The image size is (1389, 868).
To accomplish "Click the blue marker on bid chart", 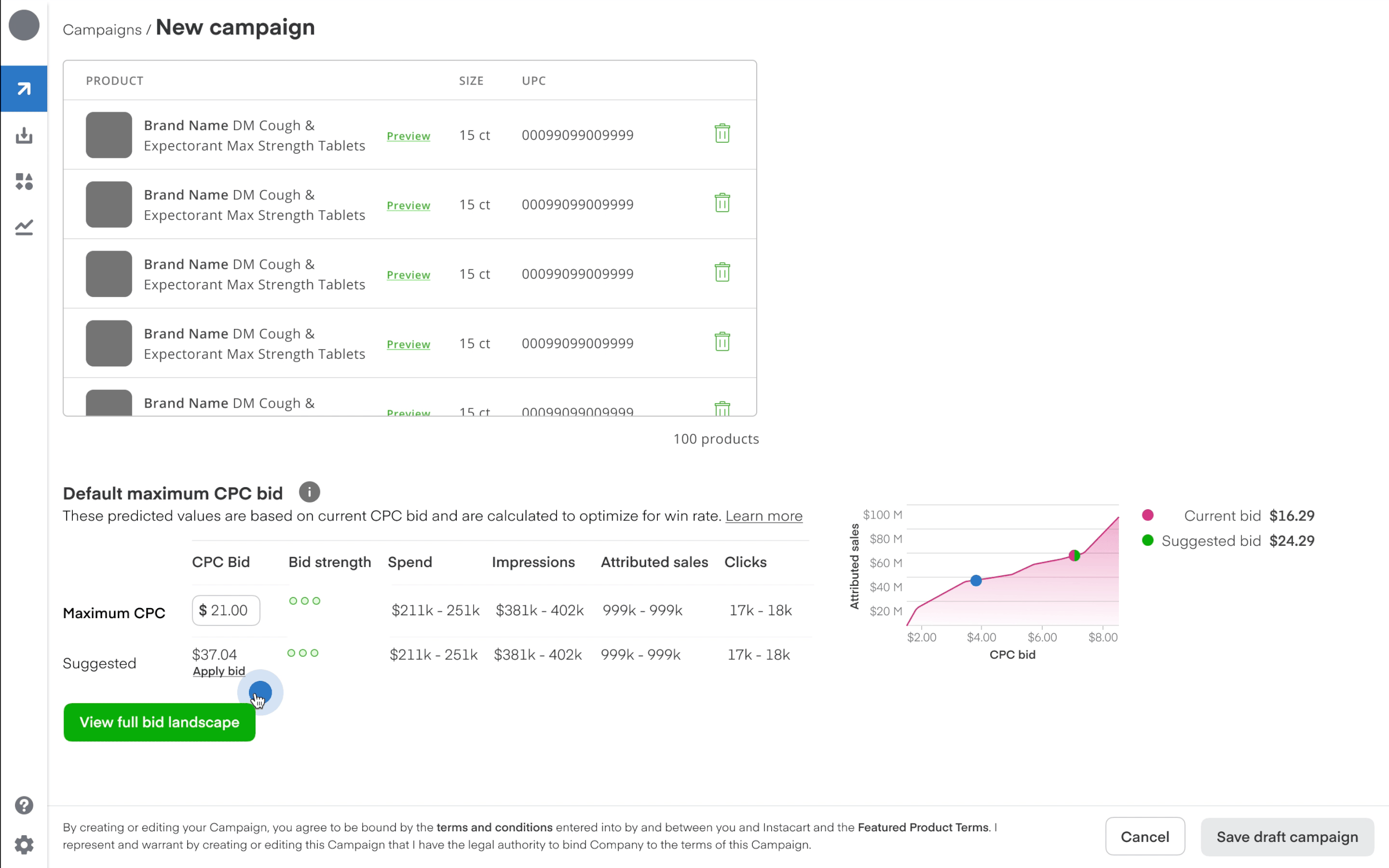I will [x=976, y=580].
